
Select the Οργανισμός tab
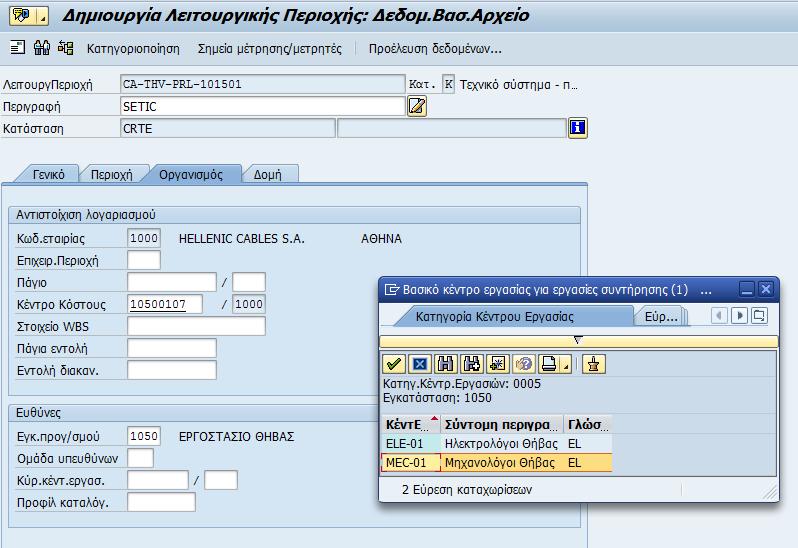191,175
